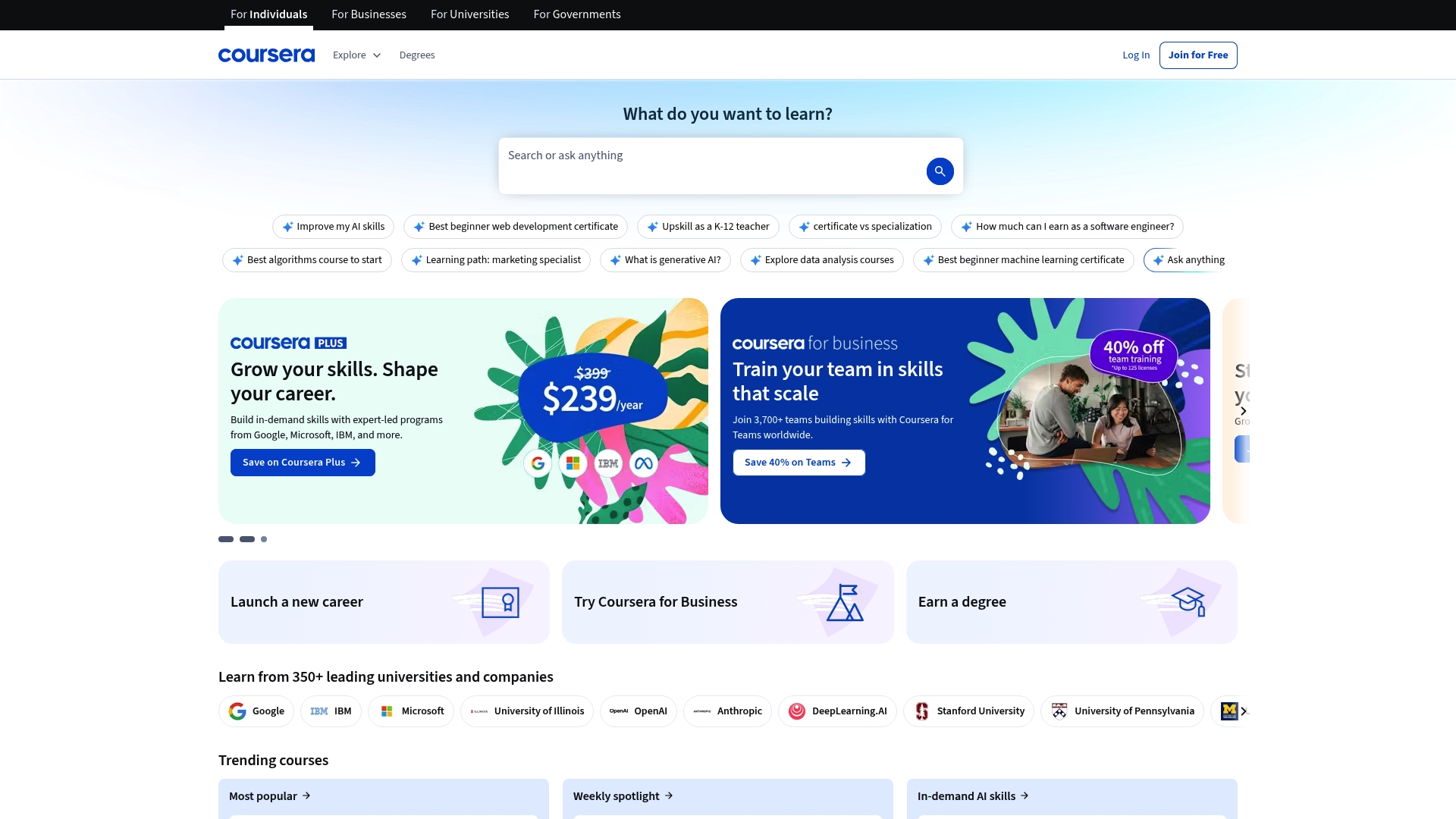
Task: Go to second carousel slide indicator
Action: (x=247, y=539)
